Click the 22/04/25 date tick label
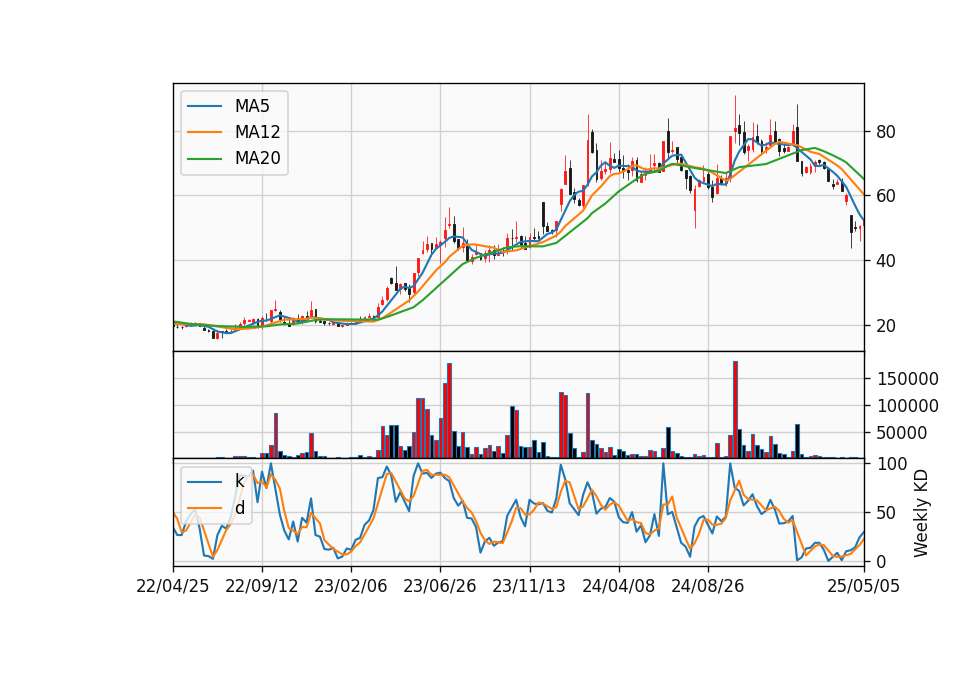Image resolution: width=960 pixels, height=690 pixels. [173, 586]
